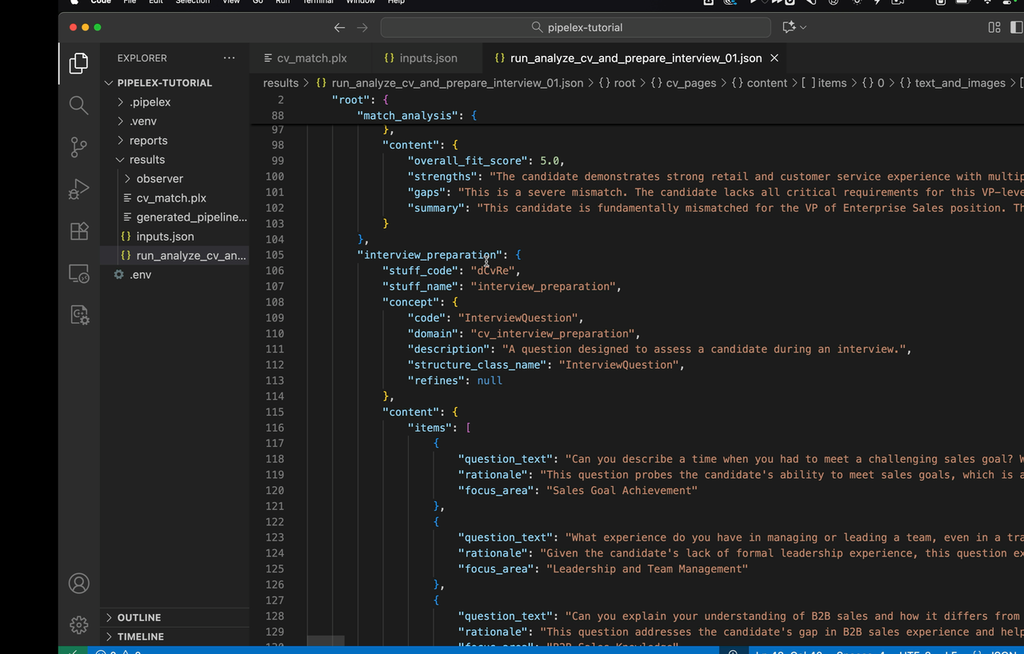Open the Remote Explorer view
The height and width of the screenshot is (654, 1024).
click(79, 273)
